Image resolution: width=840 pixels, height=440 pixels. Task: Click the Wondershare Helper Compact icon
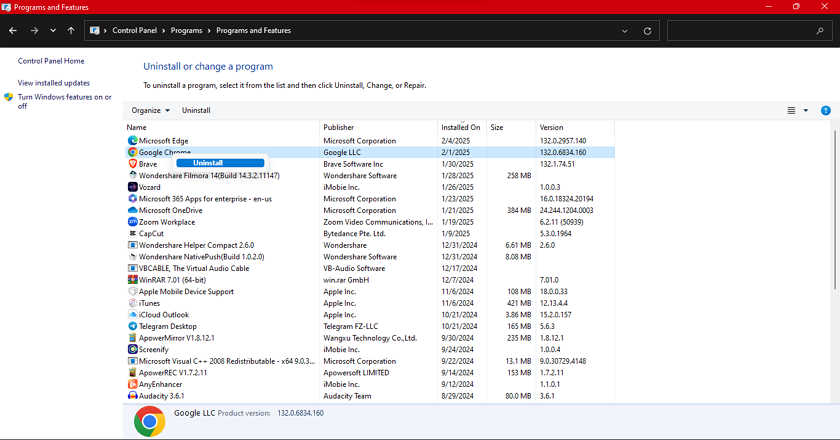point(132,245)
